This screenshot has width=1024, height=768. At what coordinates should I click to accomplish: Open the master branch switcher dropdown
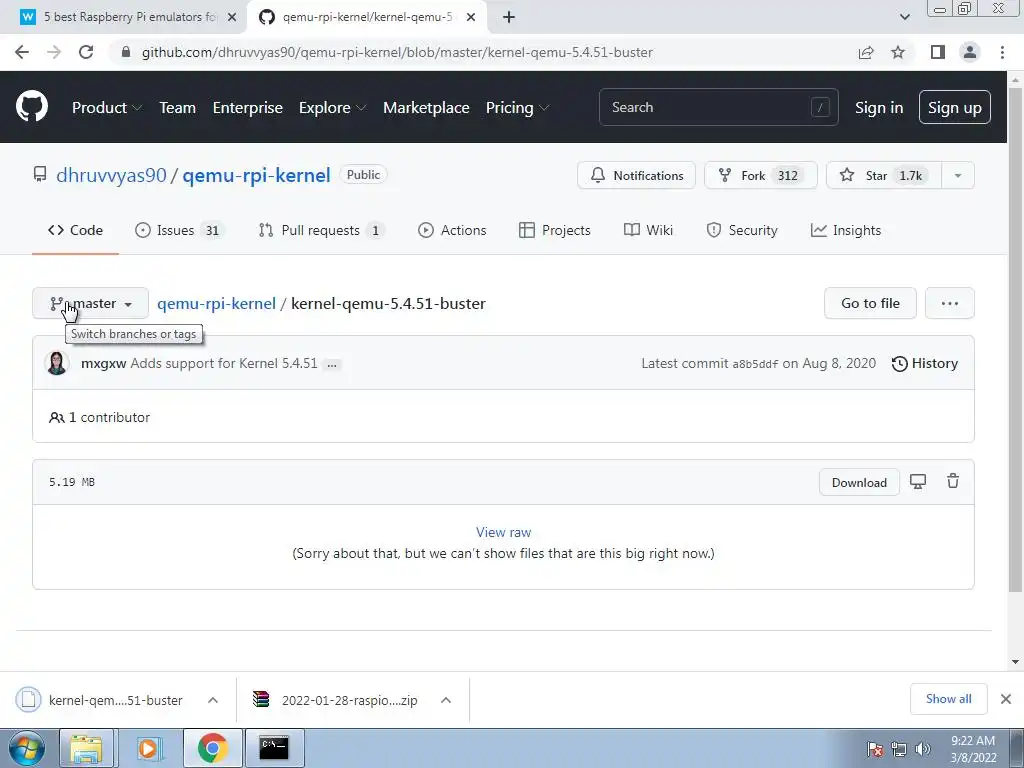[x=90, y=303]
